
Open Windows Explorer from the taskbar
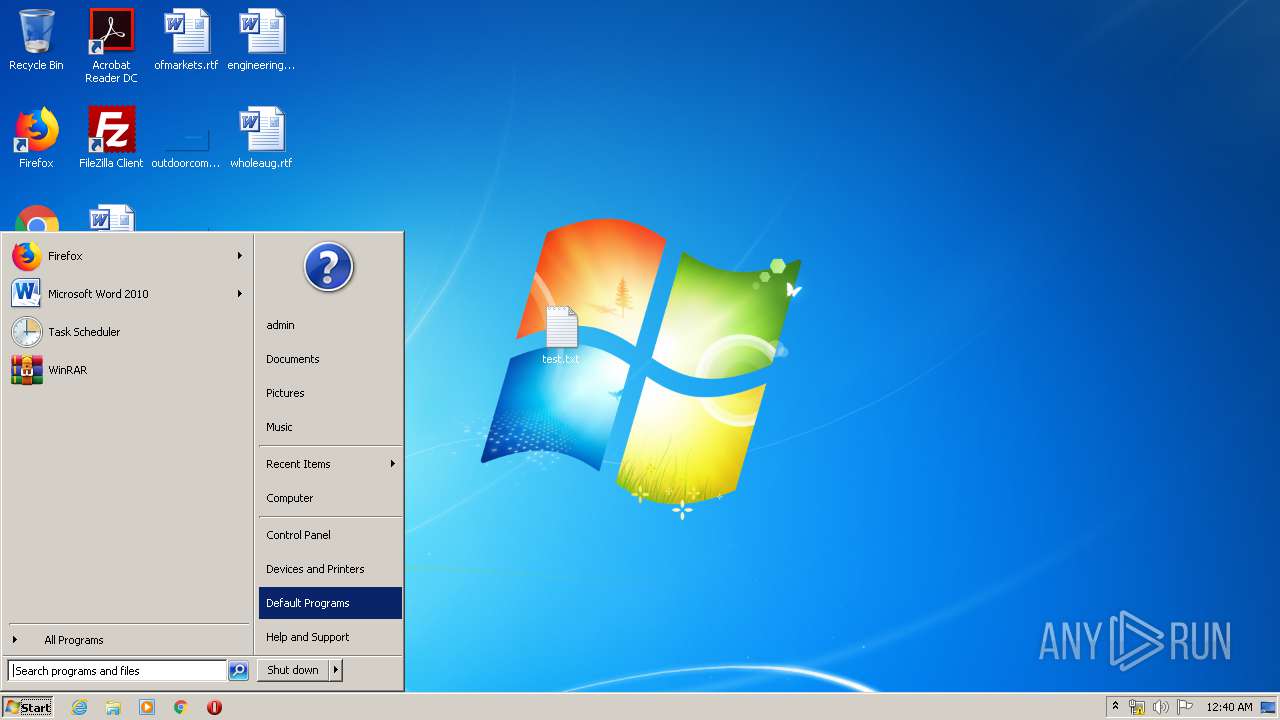point(113,707)
